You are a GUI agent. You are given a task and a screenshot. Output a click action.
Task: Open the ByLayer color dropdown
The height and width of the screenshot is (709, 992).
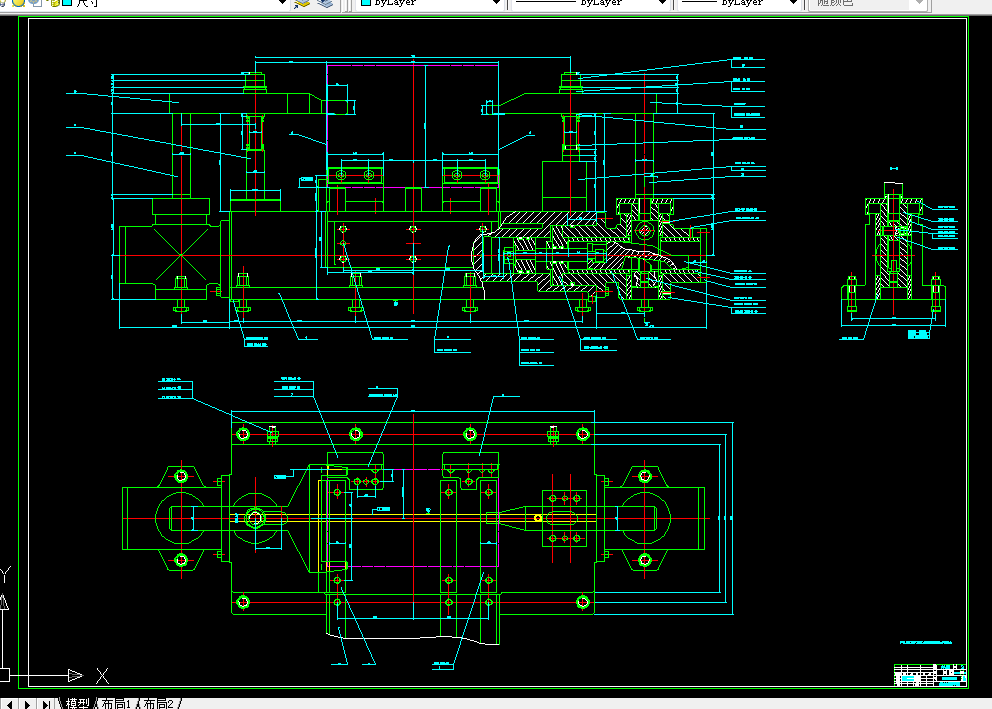click(x=497, y=3)
